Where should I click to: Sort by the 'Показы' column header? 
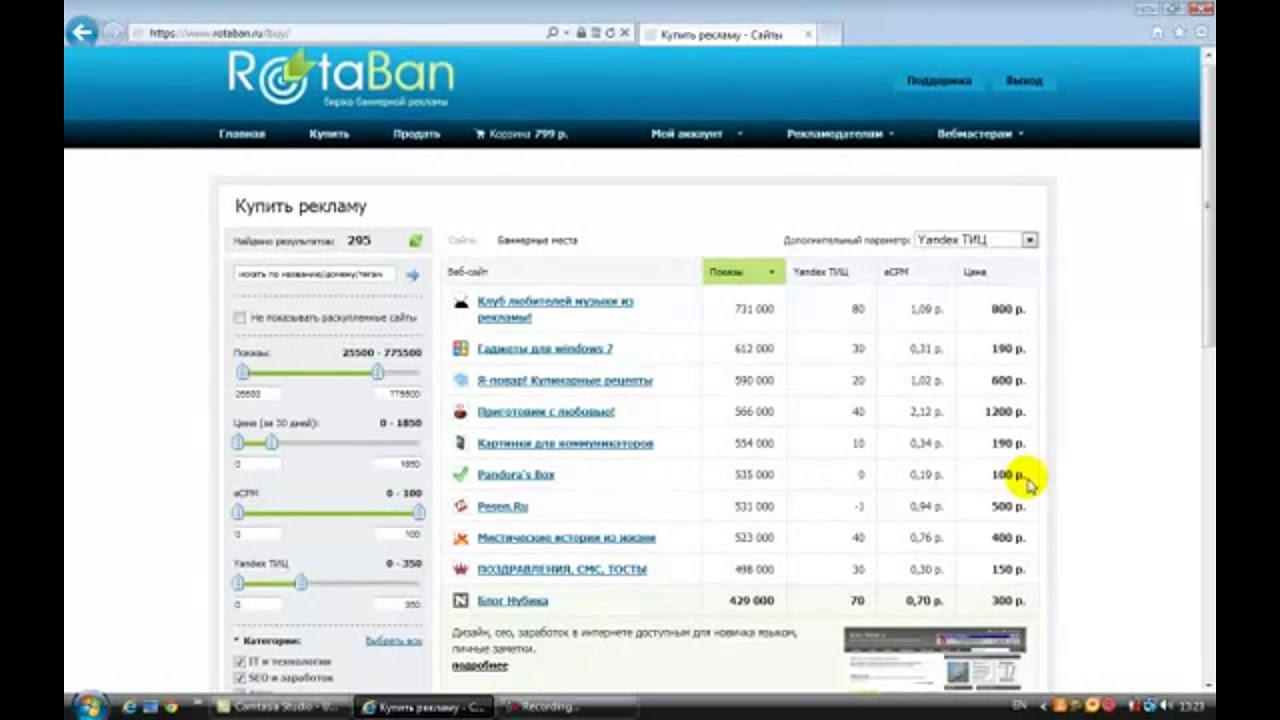click(743, 271)
